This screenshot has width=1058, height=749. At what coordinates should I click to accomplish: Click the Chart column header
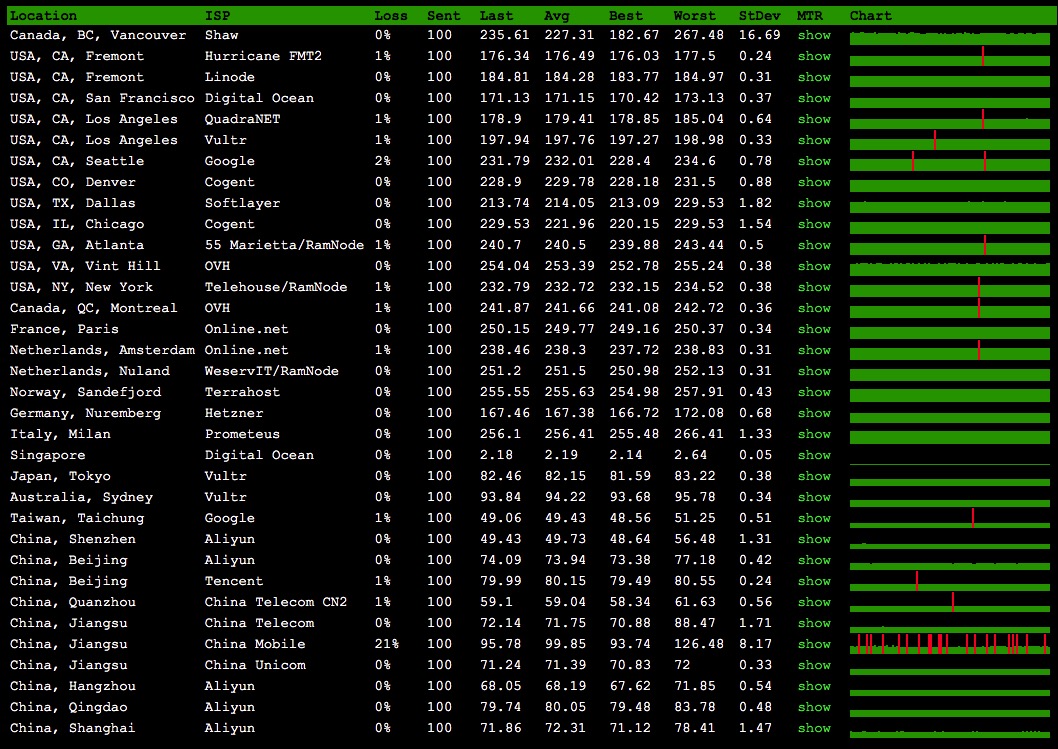click(870, 16)
